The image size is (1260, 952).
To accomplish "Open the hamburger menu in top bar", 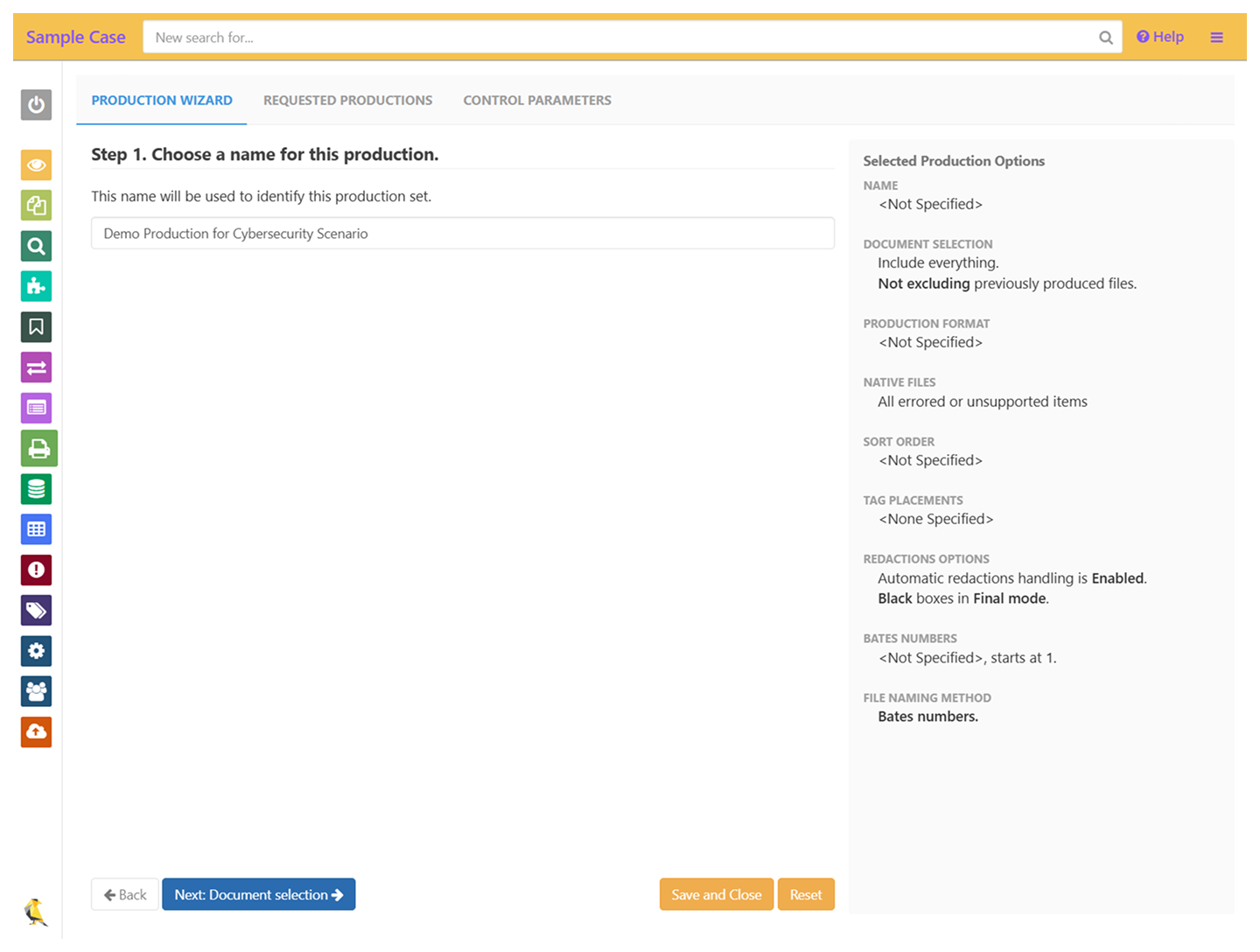I will pos(1216,37).
